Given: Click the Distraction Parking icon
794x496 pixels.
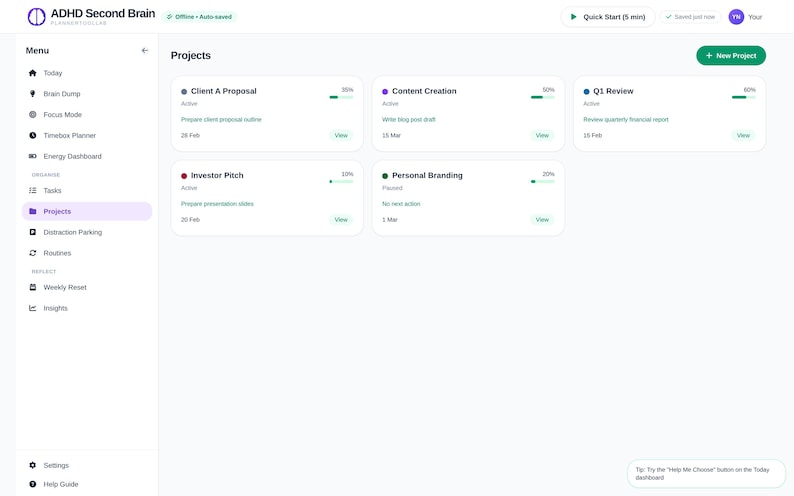Looking at the screenshot, I should pos(32,232).
